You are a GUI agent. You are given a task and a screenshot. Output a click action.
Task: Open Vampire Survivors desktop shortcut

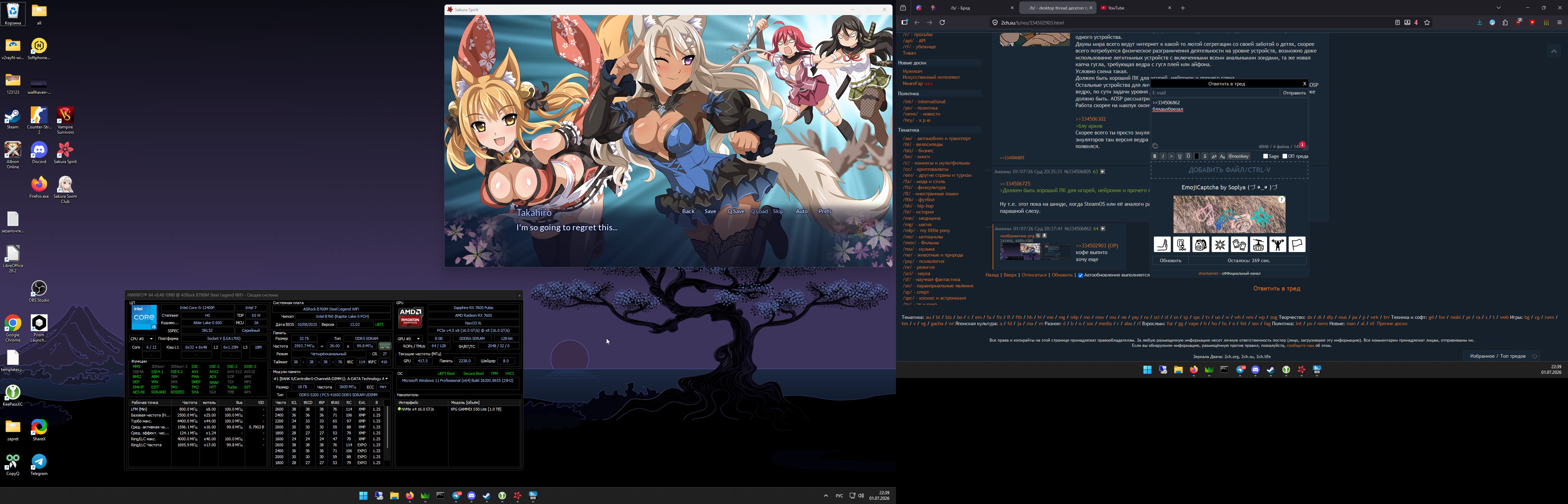(x=65, y=120)
